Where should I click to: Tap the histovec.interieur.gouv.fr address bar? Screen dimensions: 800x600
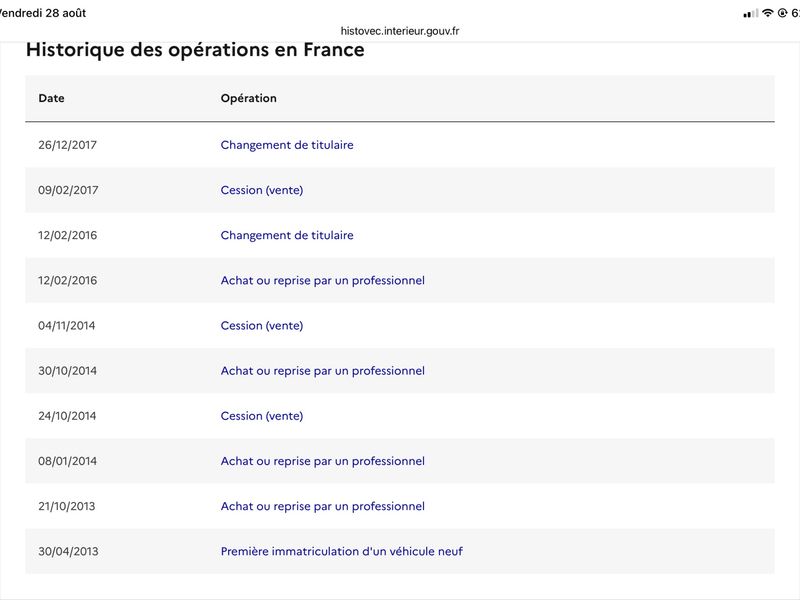pos(399,31)
